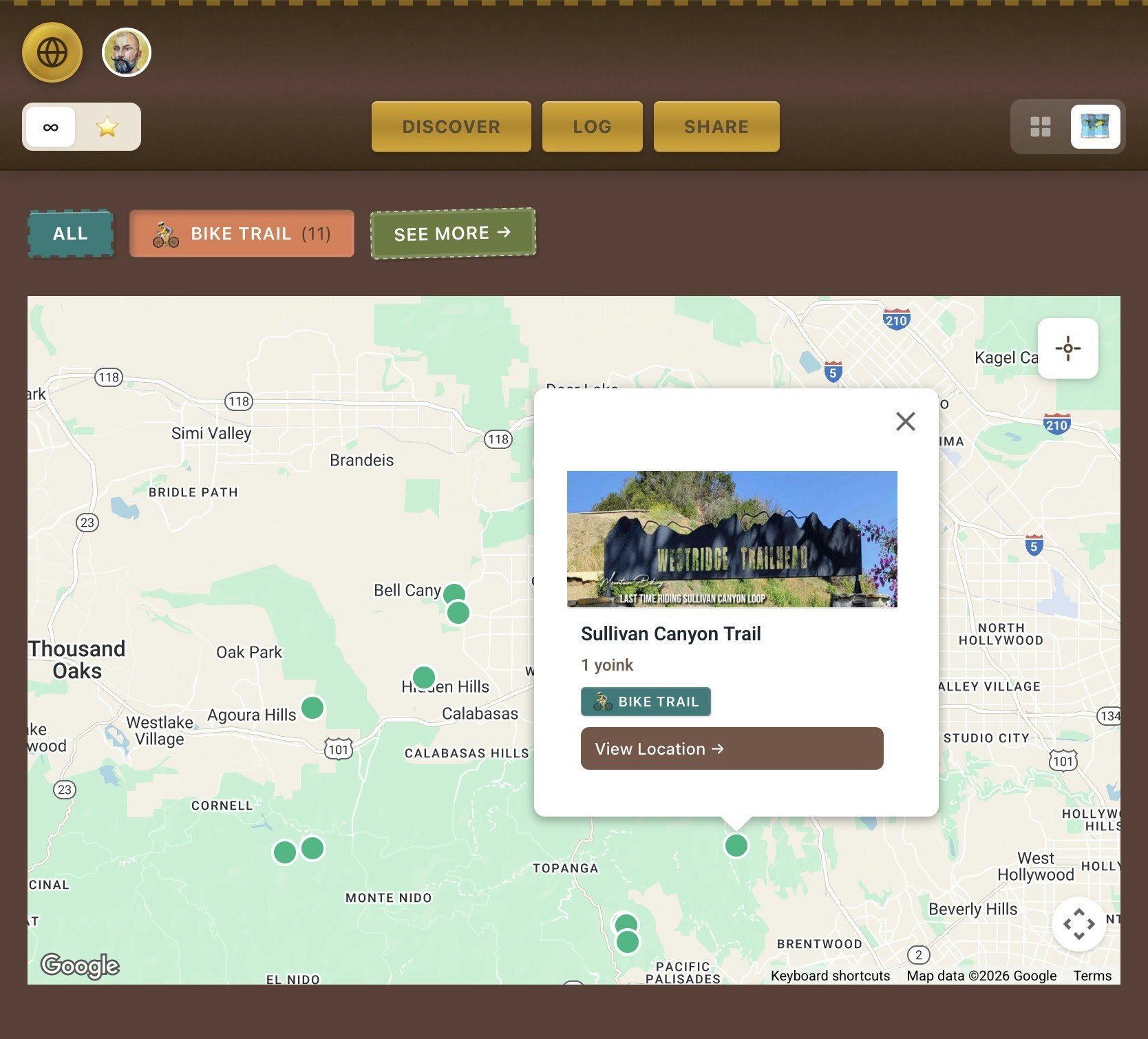This screenshot has width=1148, height=1039.
Task: Click View Location button
Action: pyautogui.click(x=732, y=748)
